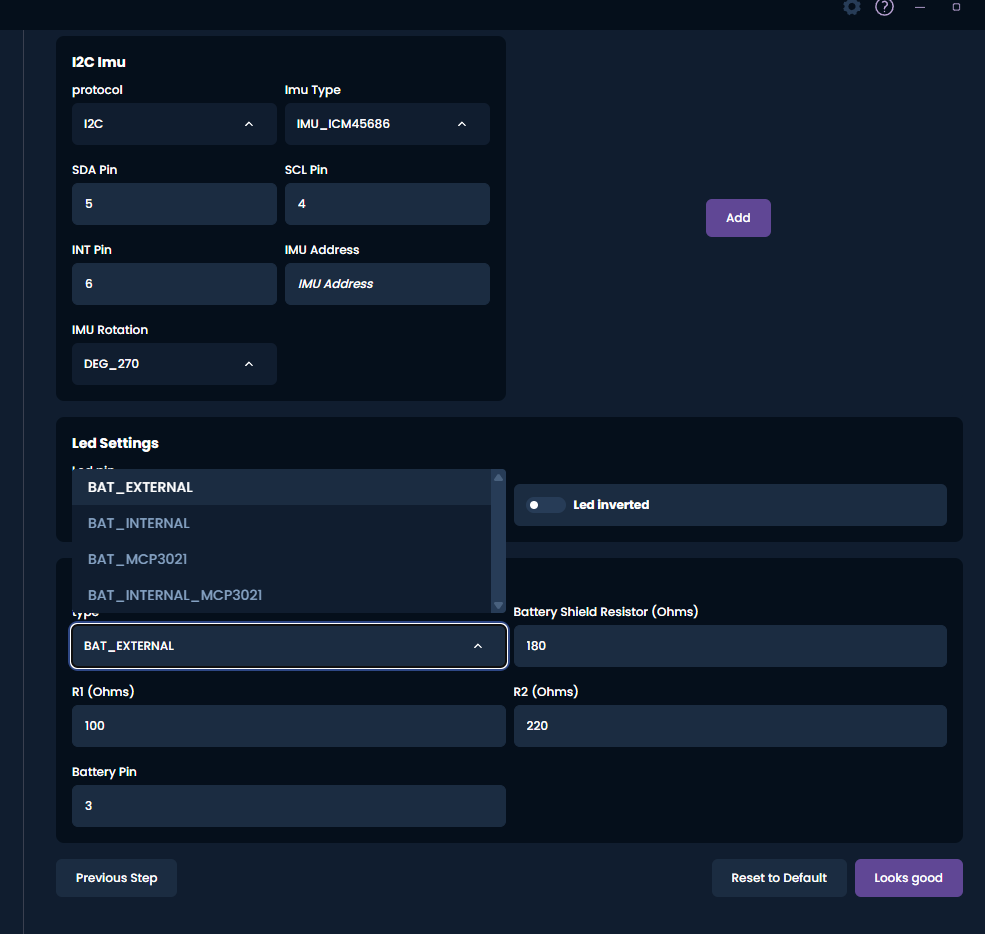Maximize the application window
Screen dimensions: 985x934
[956, 8]
